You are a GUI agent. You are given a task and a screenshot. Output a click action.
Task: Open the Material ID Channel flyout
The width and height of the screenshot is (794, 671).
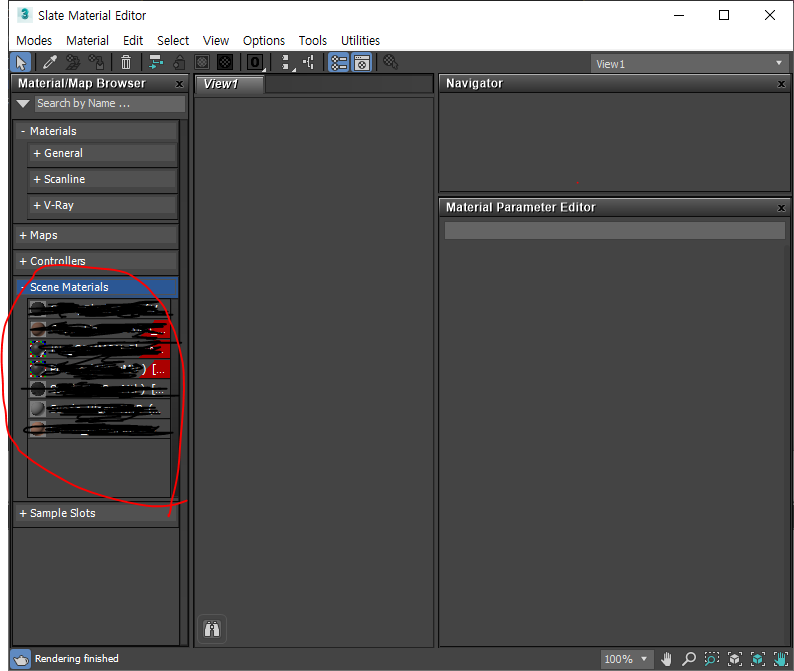[256, 63]
